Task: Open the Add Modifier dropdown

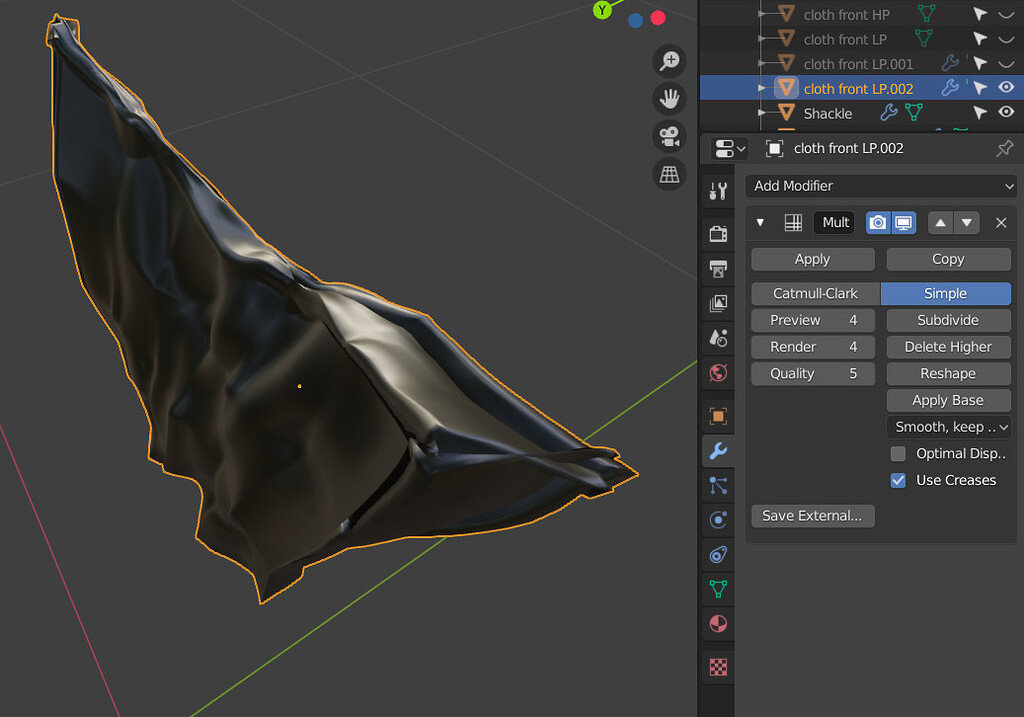Action: (881, 186)
